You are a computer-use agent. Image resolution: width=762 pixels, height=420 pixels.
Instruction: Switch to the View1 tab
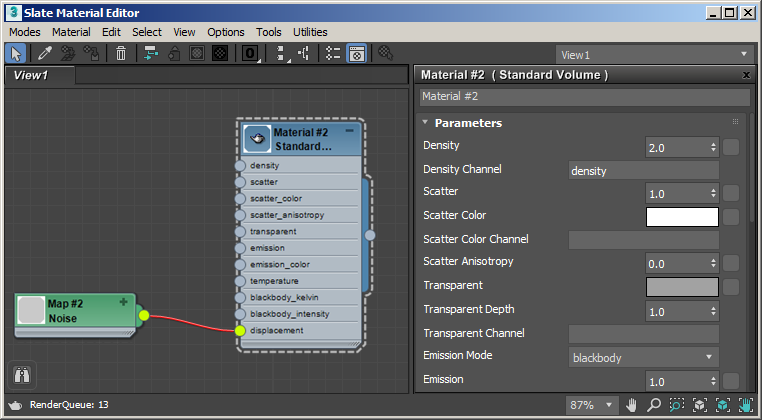click(39, 75)
